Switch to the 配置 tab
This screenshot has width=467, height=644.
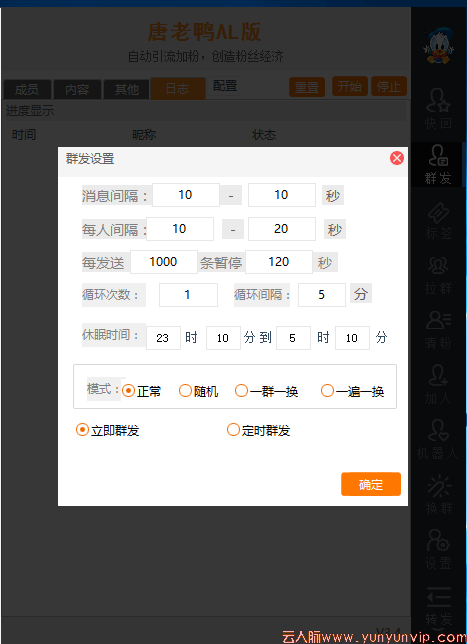tap(225, 86)
